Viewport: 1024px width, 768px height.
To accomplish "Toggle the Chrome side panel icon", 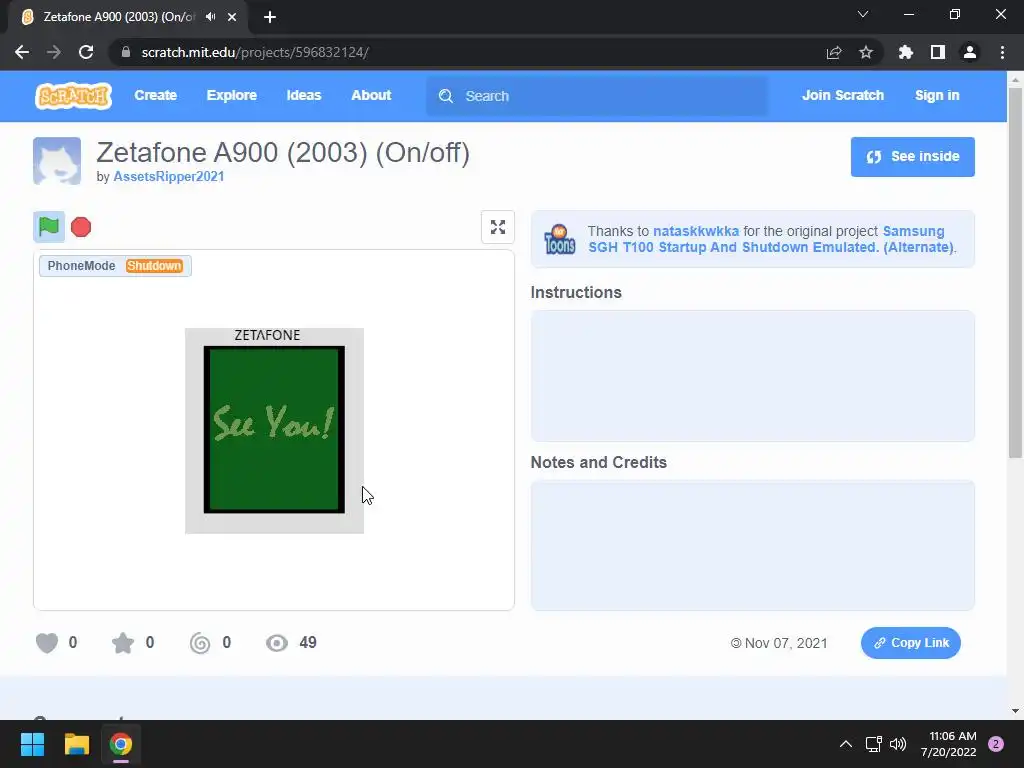I will tap(938, 52).
